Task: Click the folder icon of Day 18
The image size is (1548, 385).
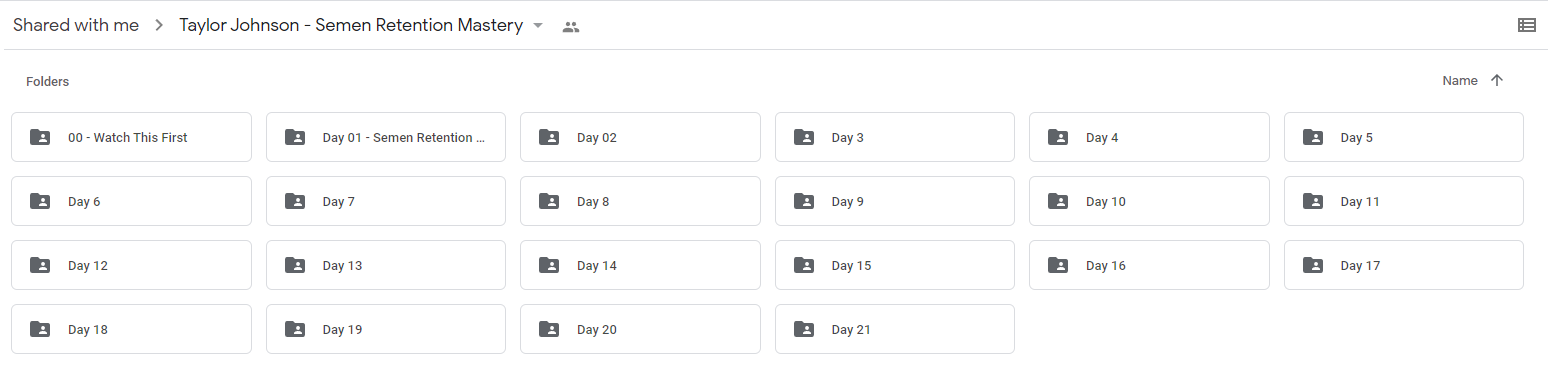Action: click(x=40, y=329)
